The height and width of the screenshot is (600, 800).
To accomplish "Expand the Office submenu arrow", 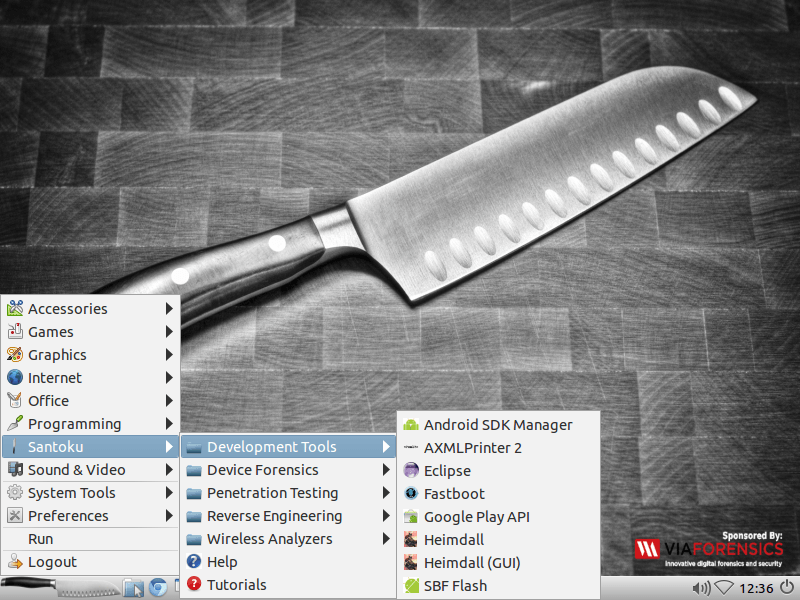I will click(169, 400).
